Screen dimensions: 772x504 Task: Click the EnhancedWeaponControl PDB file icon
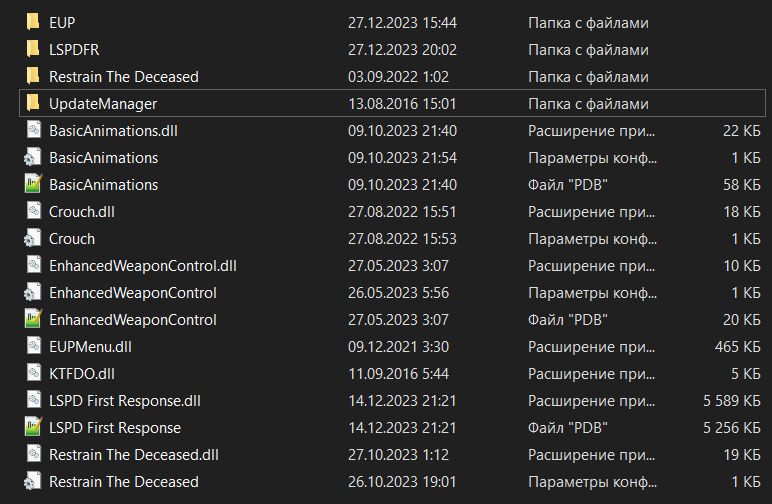coord(32,319)
